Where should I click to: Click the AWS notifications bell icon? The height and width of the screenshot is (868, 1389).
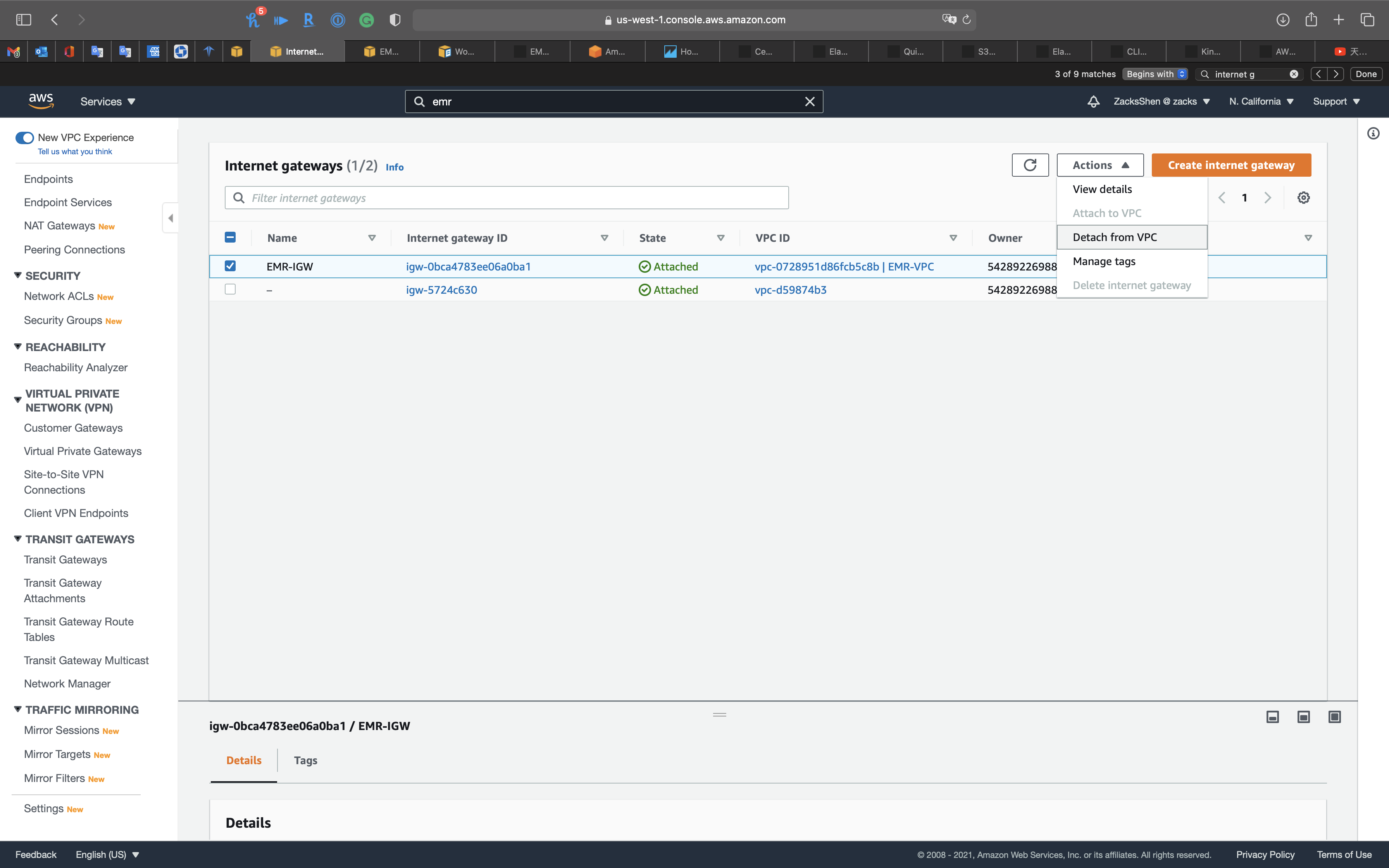pyautogui.click(x=1093, y=102)
